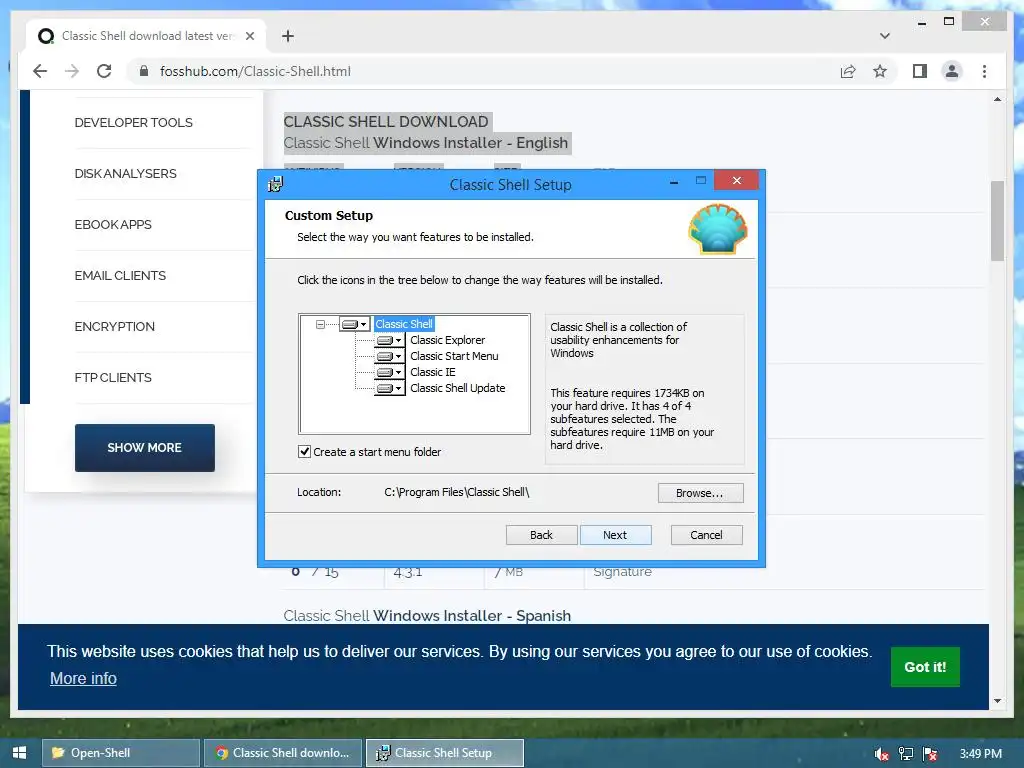Click Classic Shell Windows Installer - Spanish

[x=427, y=616]
